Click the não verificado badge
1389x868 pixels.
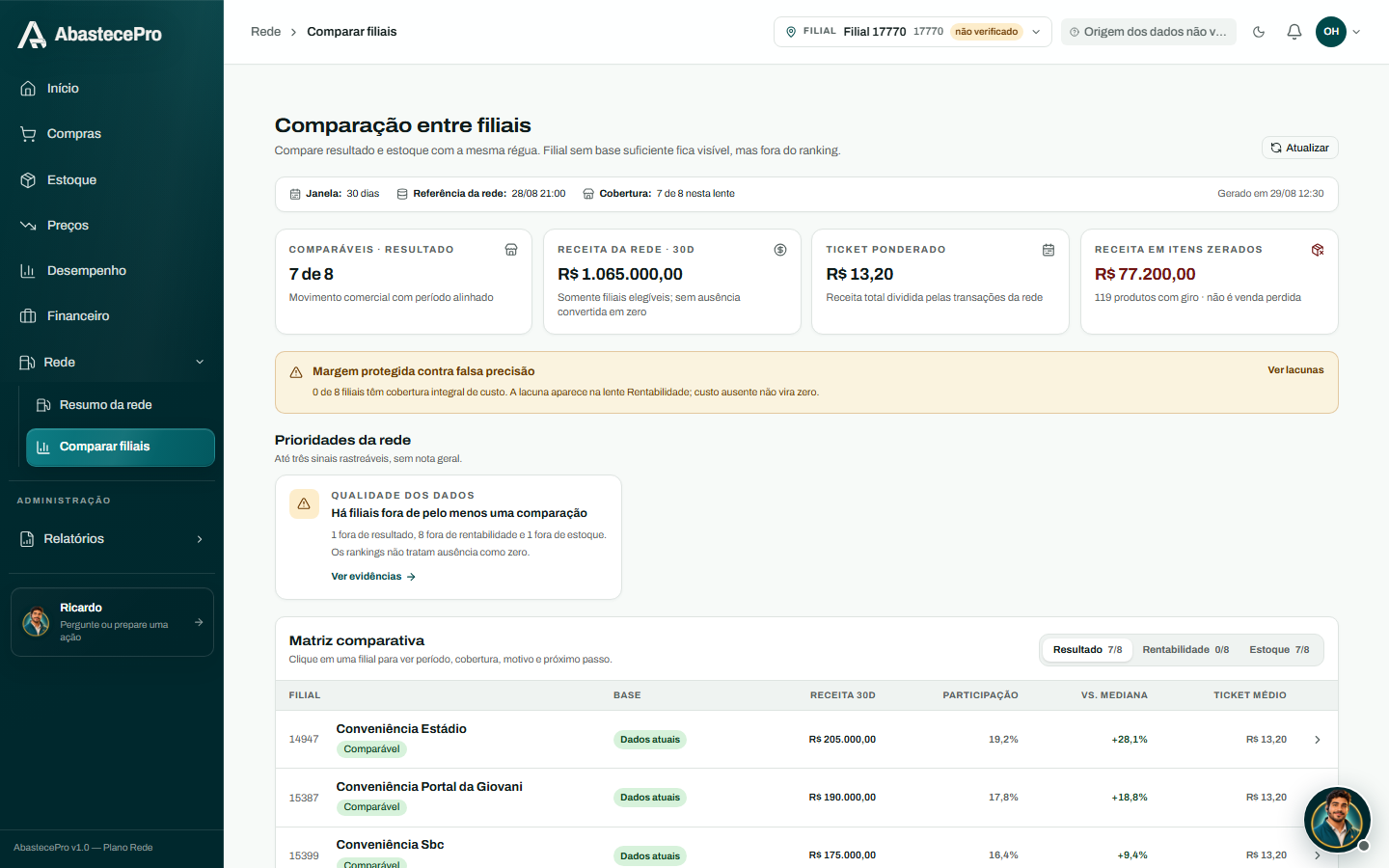[986, 32]
